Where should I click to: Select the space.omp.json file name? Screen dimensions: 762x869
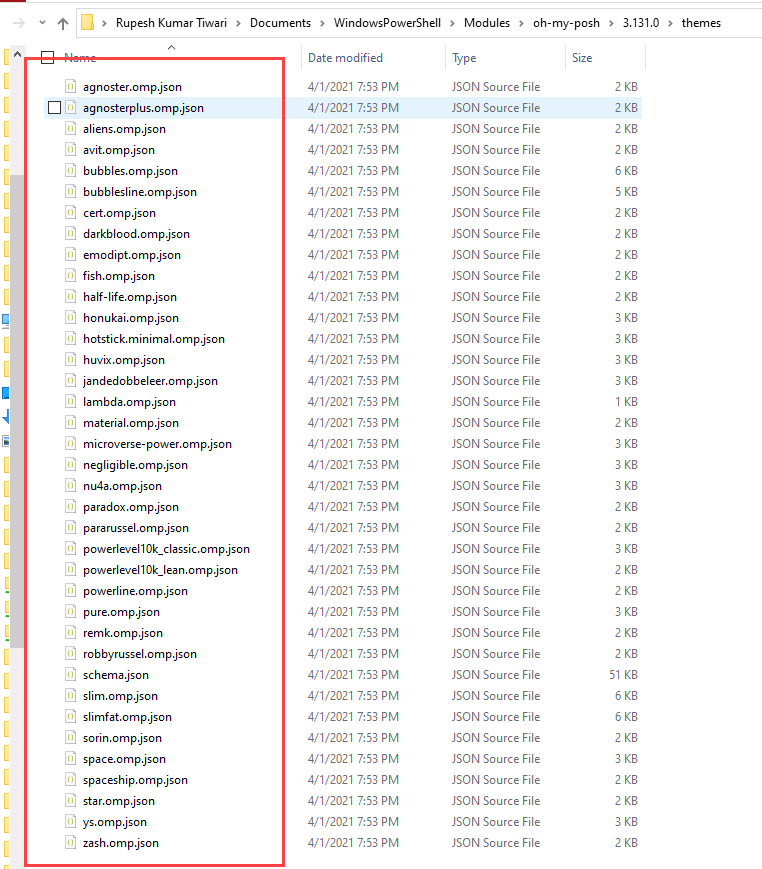click(124, 759)
